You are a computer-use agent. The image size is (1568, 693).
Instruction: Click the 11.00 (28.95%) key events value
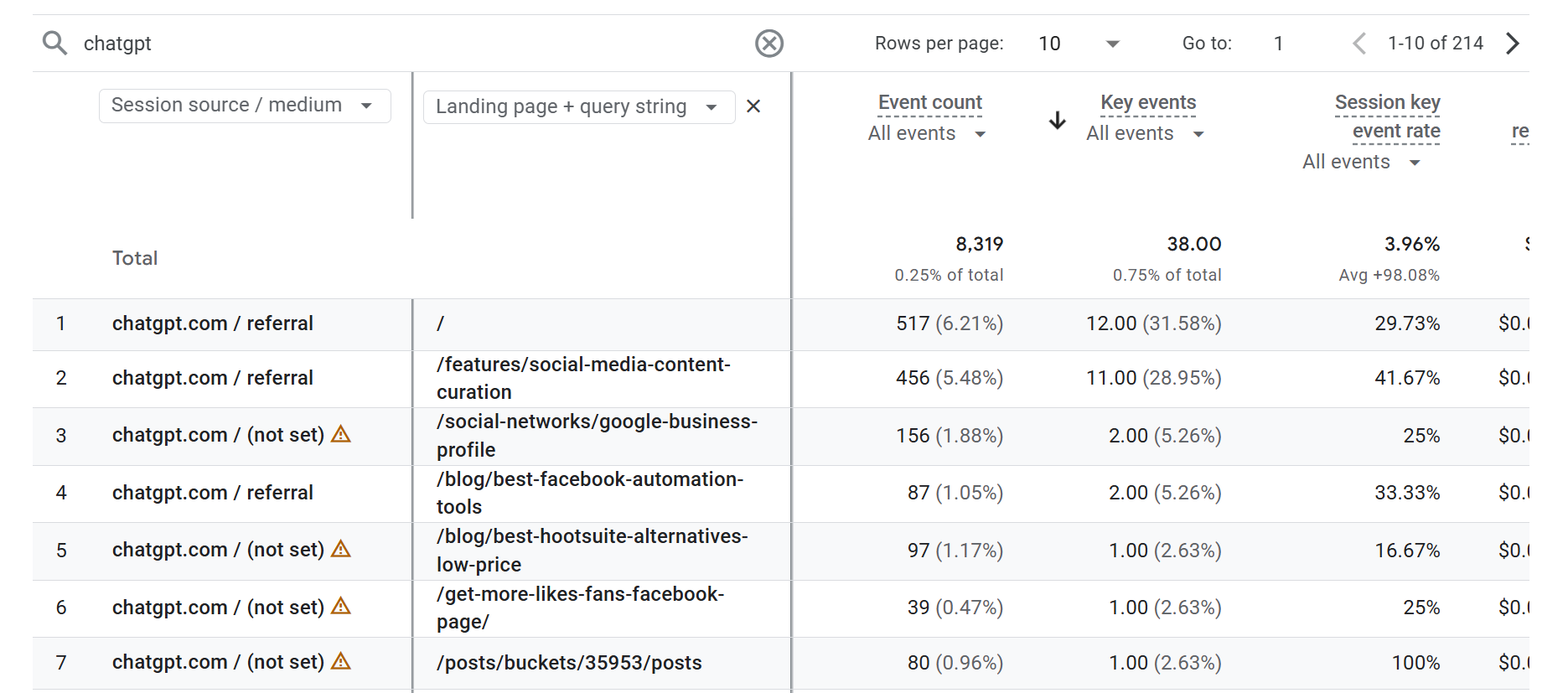pyautogui.click(x=1154, y=378)
